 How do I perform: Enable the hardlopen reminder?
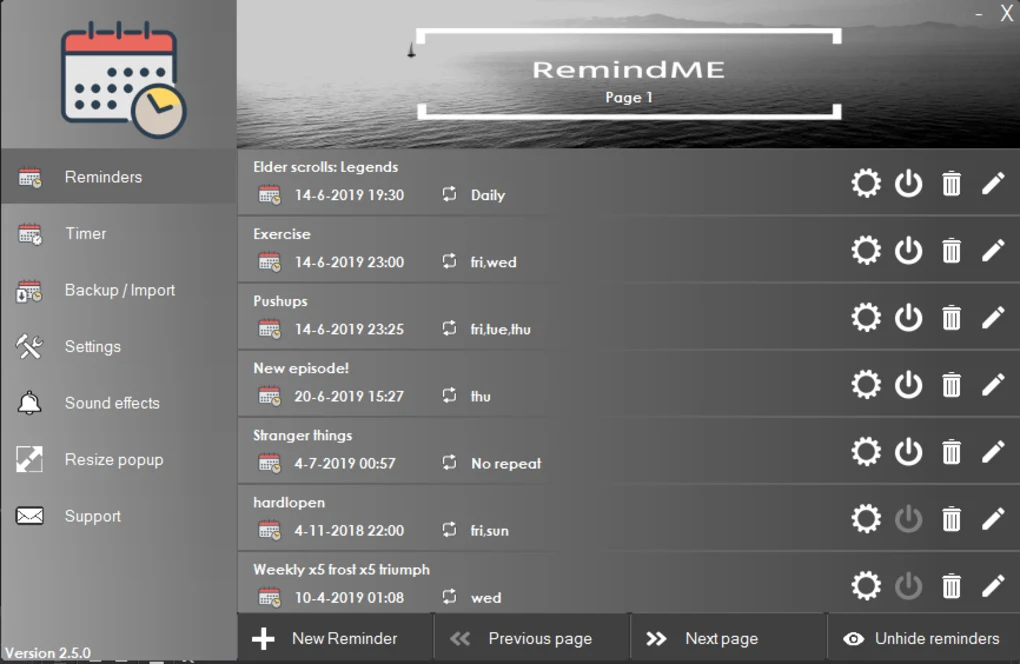pyautogui.click(x=908, y=519)
